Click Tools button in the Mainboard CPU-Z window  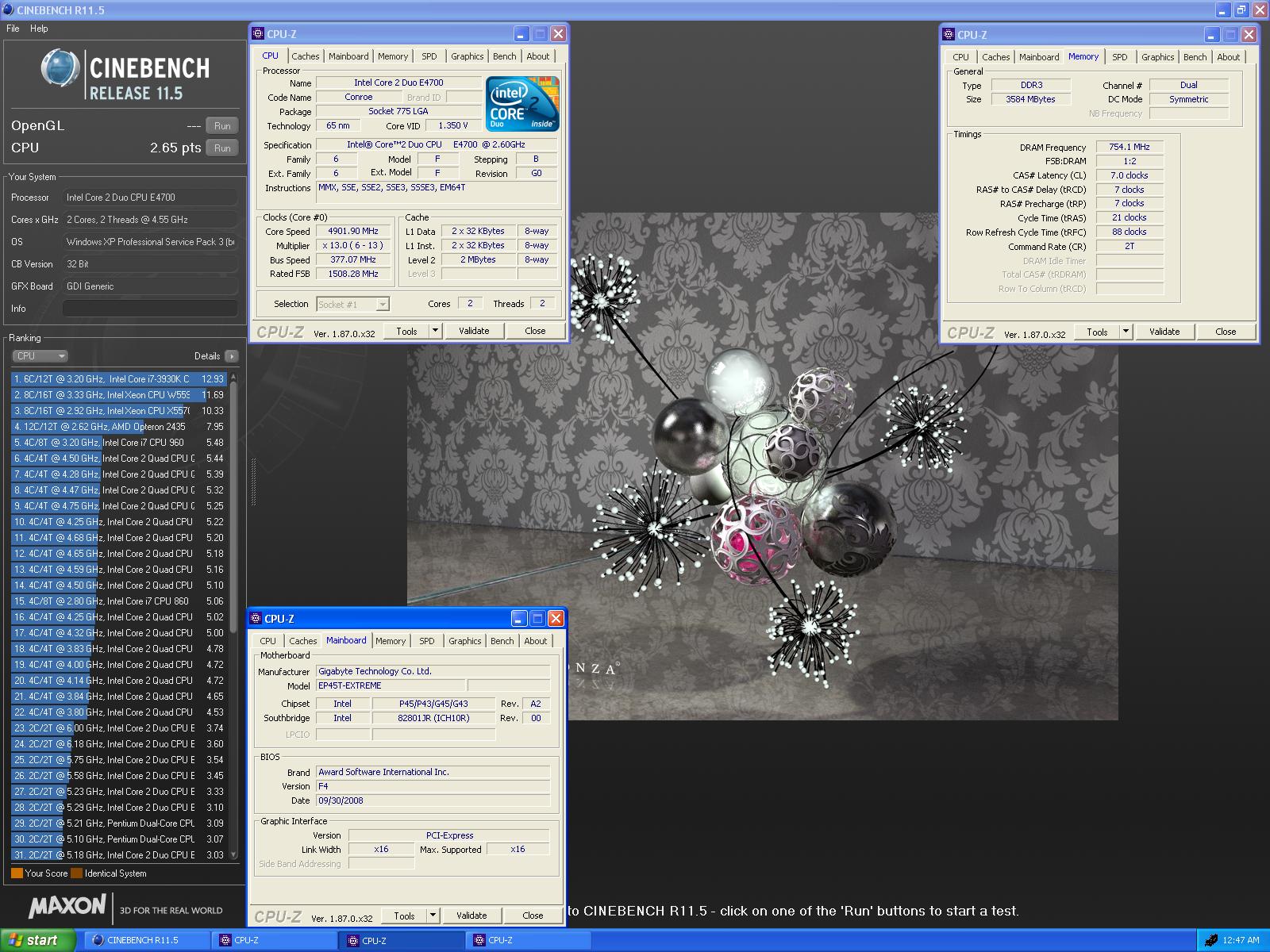[404, 916]
